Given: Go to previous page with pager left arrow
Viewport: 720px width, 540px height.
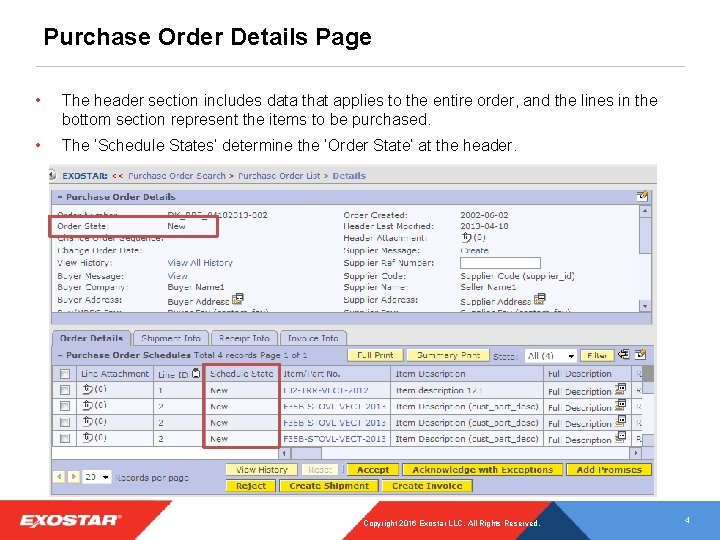Looking at the screenshot, I should (59, 477).
